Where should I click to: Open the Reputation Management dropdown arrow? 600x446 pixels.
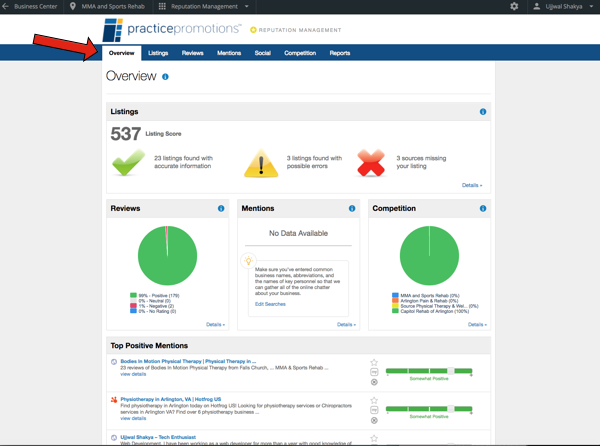(x=246, y=7)
